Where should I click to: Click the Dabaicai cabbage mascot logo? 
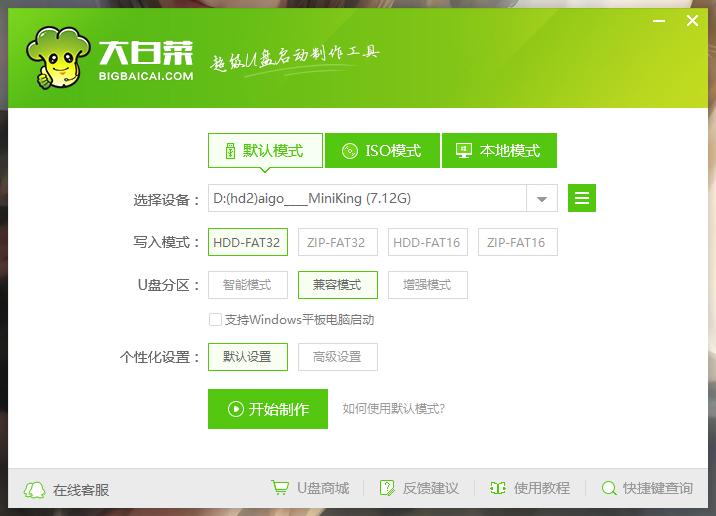pyautogui.click(x=58, y=58)
